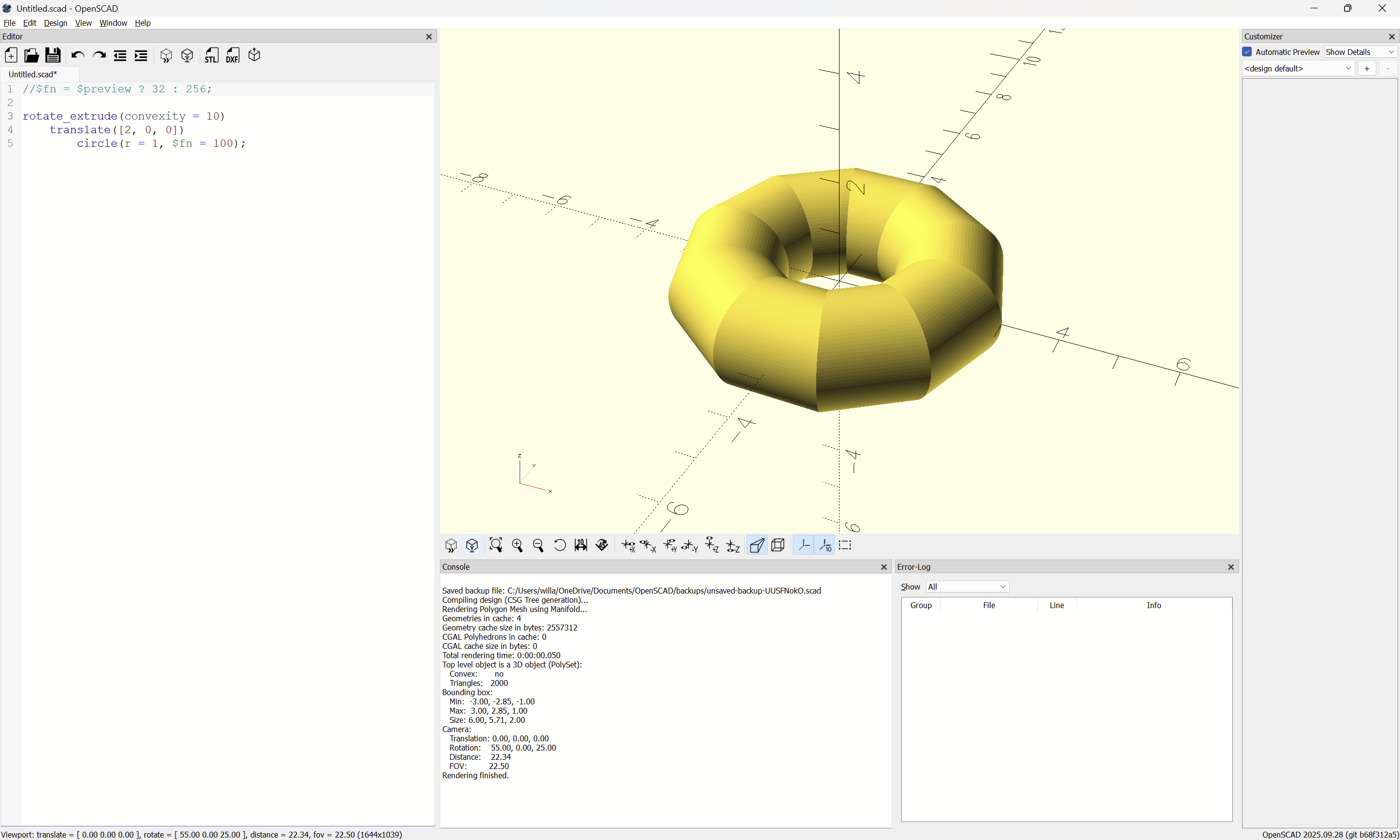Open the Error-Log Show All filter dropdown

click(967, 586)
